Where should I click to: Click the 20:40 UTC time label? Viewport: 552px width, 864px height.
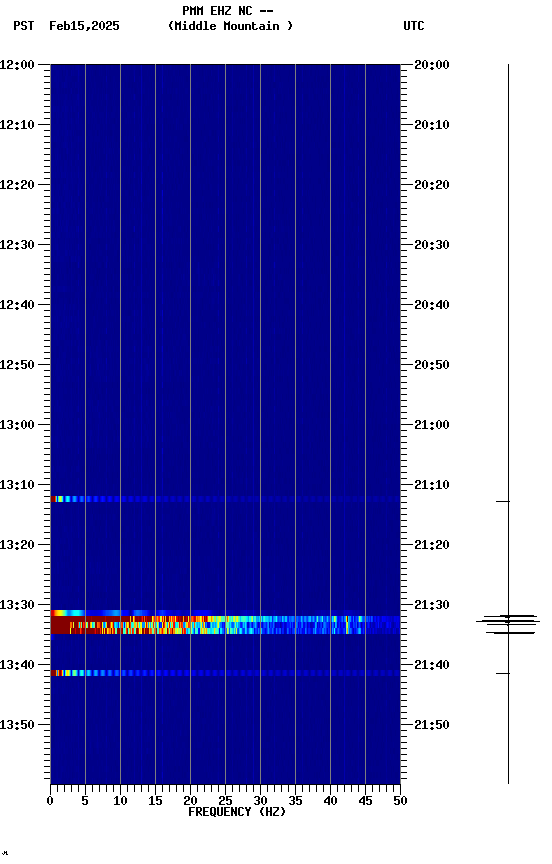432,305
